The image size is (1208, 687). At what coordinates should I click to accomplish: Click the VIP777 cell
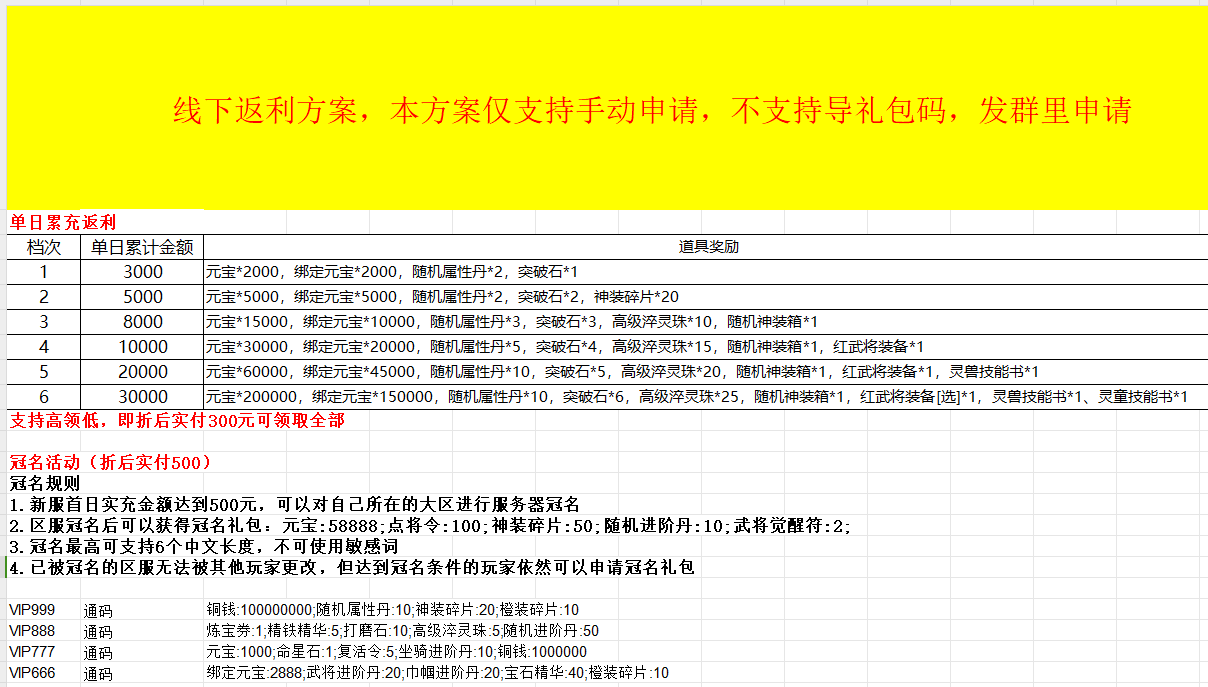pos(32,652)
